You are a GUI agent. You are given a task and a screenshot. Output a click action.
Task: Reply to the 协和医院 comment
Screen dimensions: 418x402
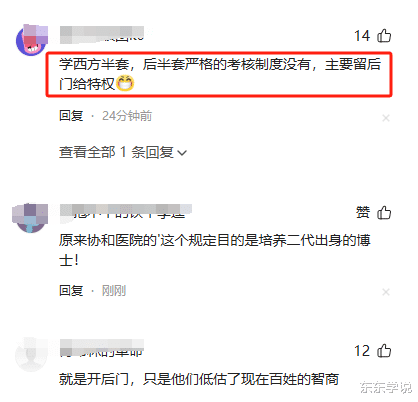pyautogui.click(x=71, y=291)
